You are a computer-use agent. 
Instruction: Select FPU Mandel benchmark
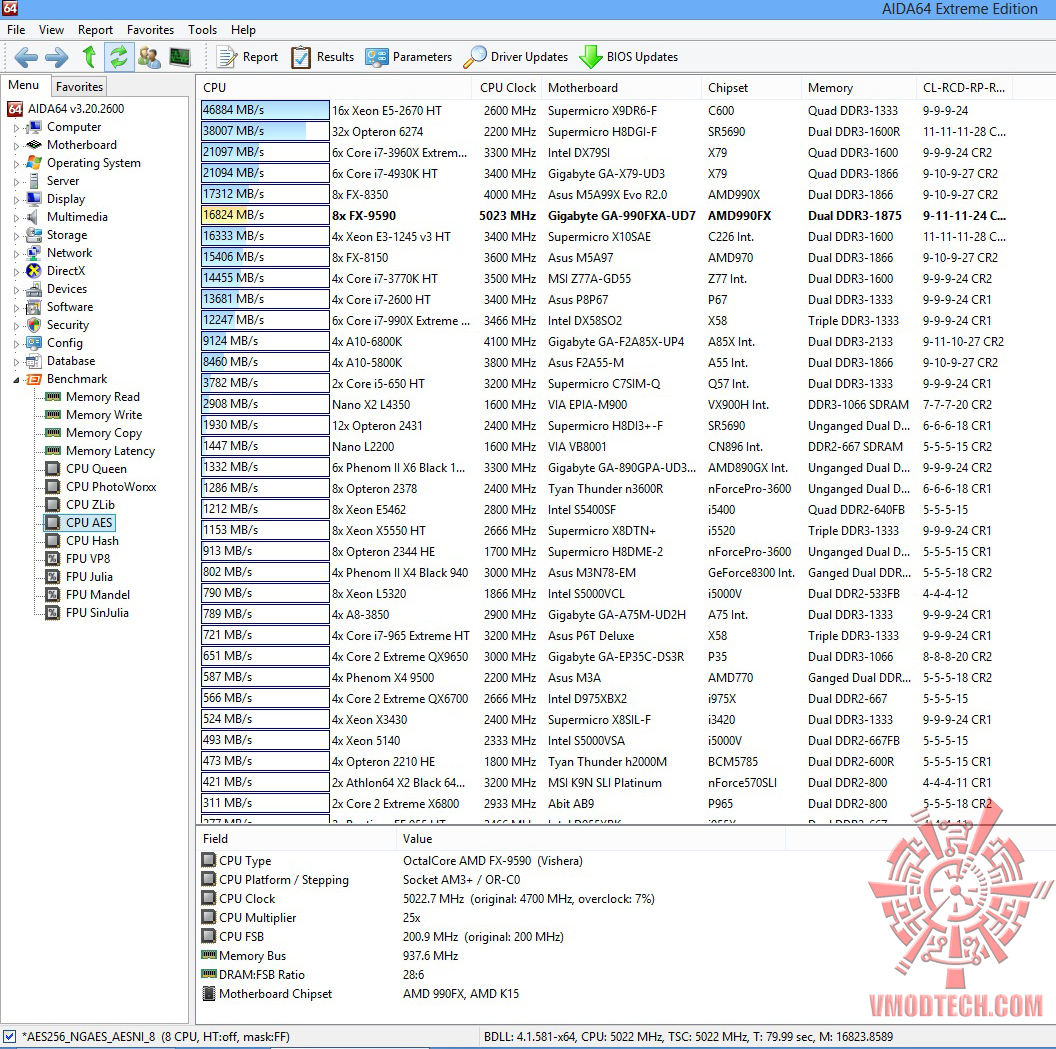[88, 595]
